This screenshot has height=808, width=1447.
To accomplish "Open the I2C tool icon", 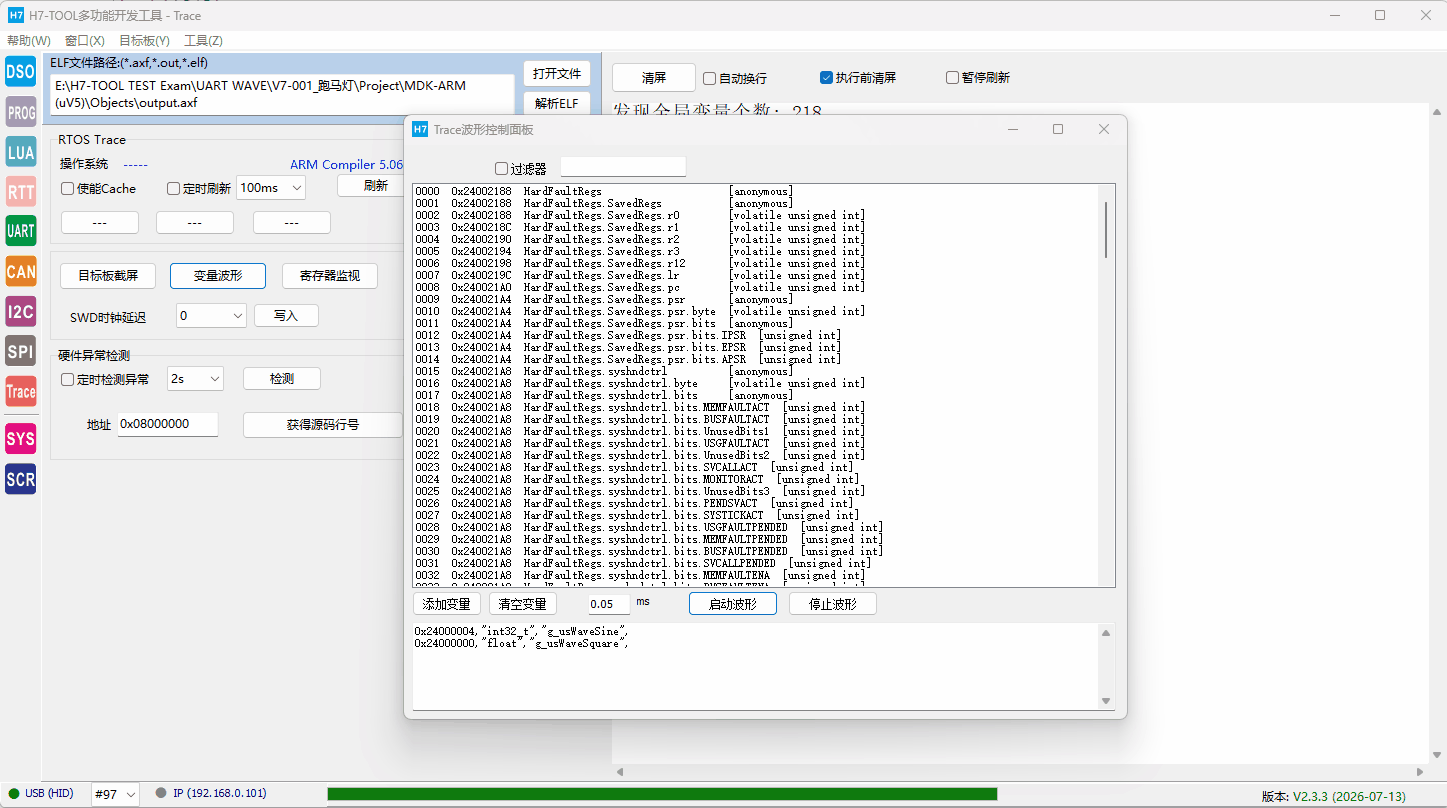I will click(x=21, y=311).
